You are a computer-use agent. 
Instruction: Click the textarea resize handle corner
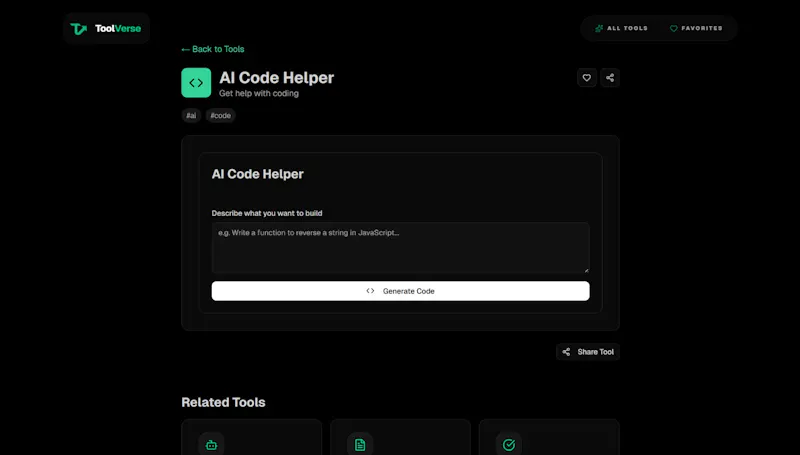[x=586, y=270]
